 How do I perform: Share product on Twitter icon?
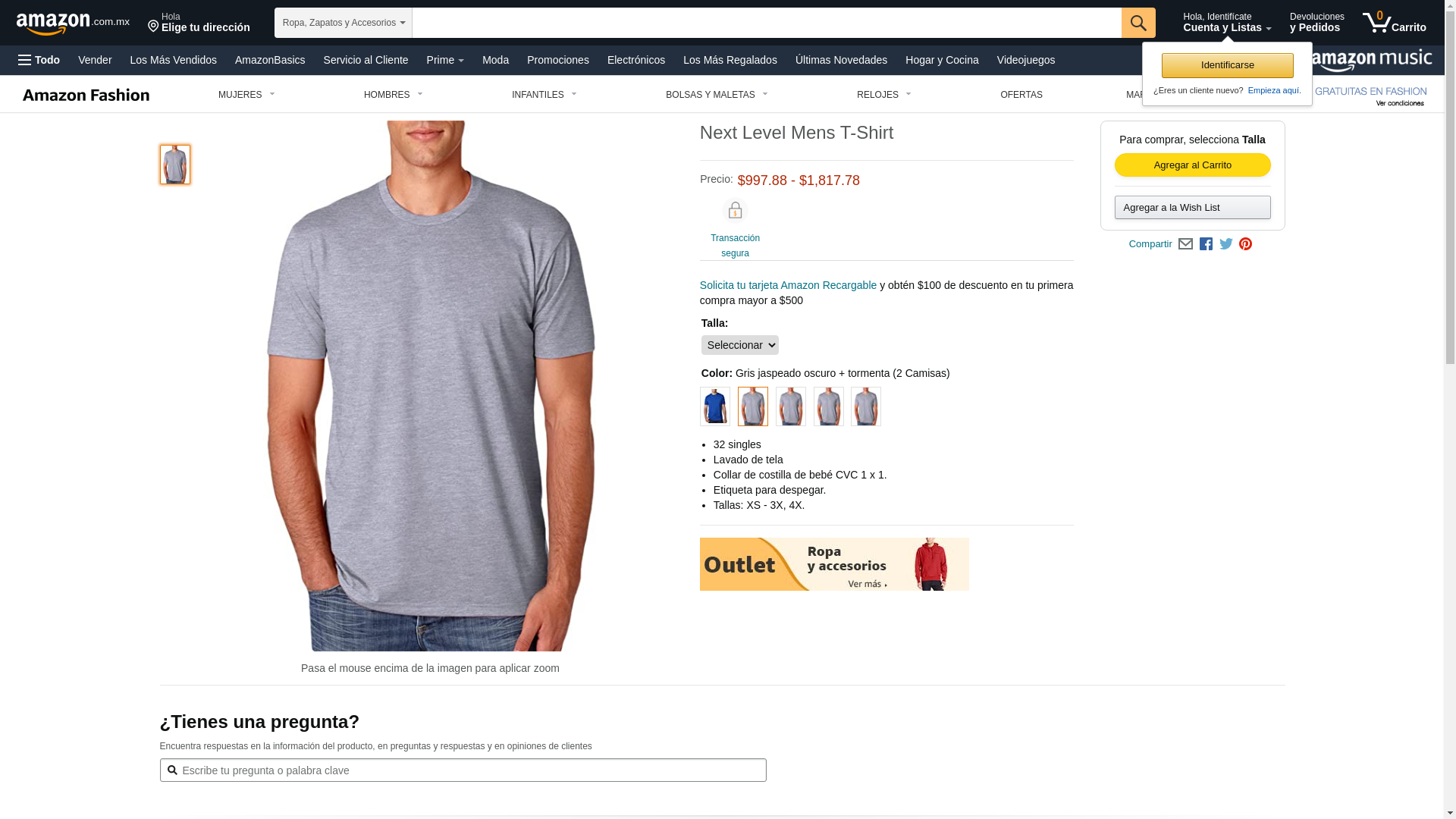[x=1226, y=244]
